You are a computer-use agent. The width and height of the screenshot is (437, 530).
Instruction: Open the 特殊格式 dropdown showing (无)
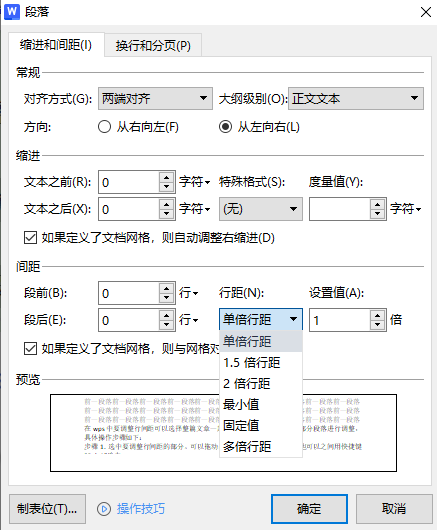pos(261,209)
